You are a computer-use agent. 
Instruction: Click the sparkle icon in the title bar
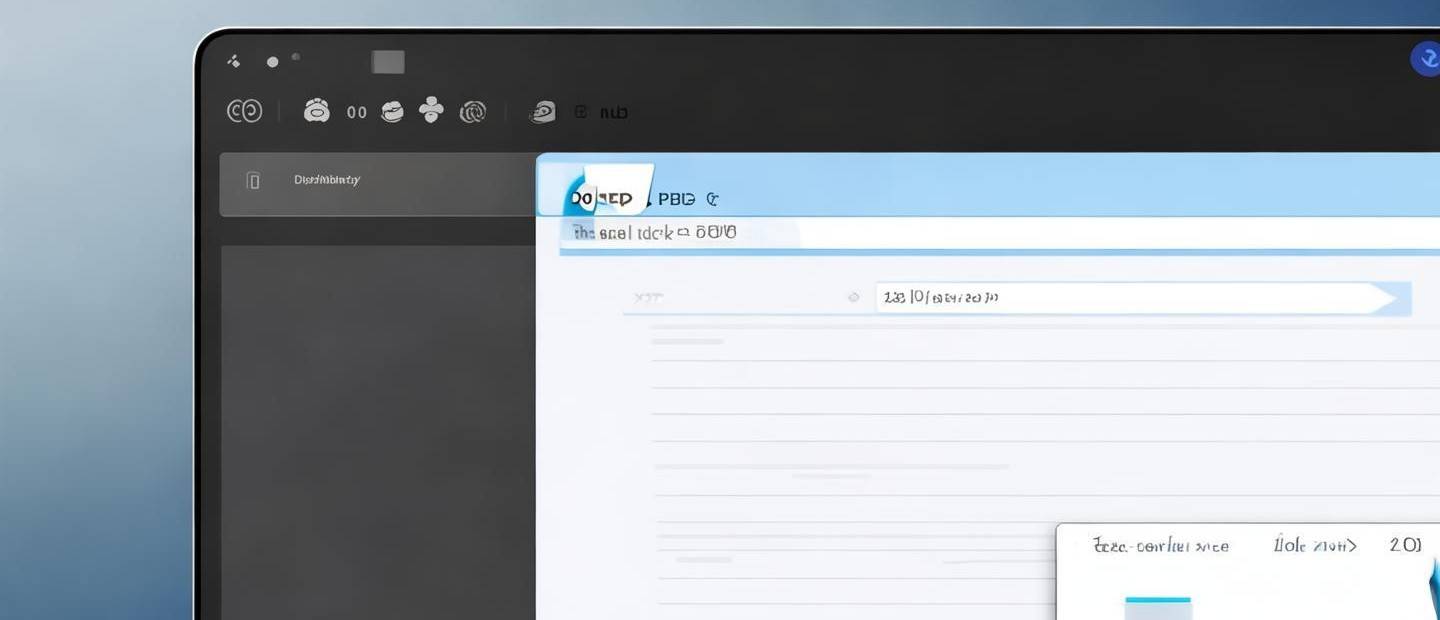pyautogui.click(x=234, y=61)
